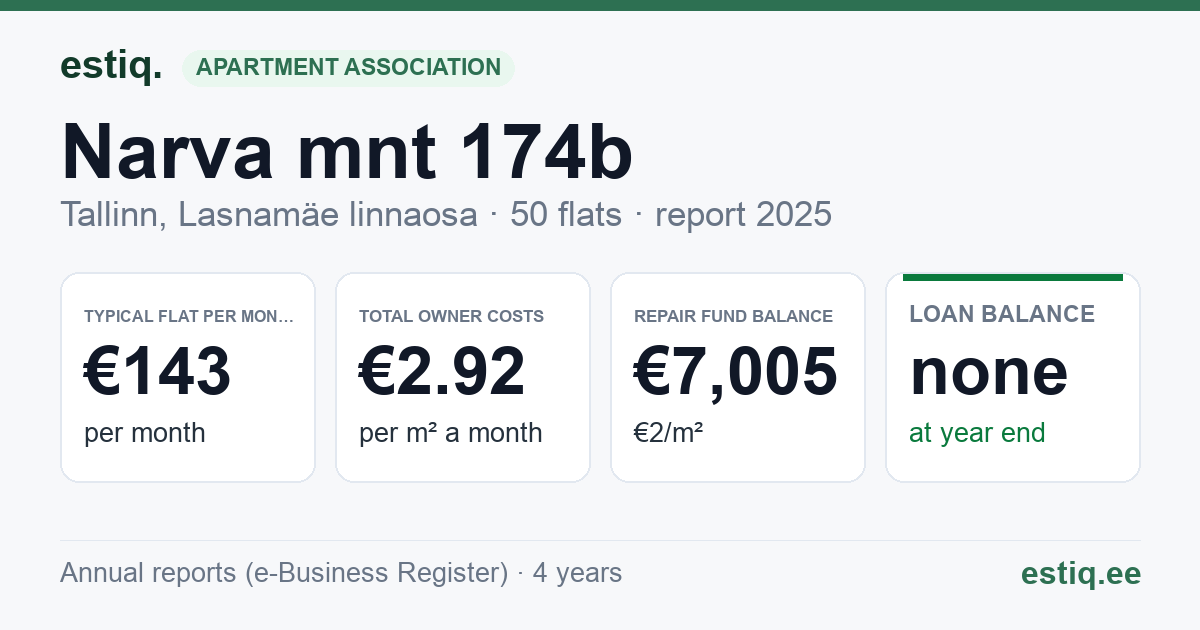
Task: Click the TOTAL OWNER COSTS label
Action: [452, 316]
